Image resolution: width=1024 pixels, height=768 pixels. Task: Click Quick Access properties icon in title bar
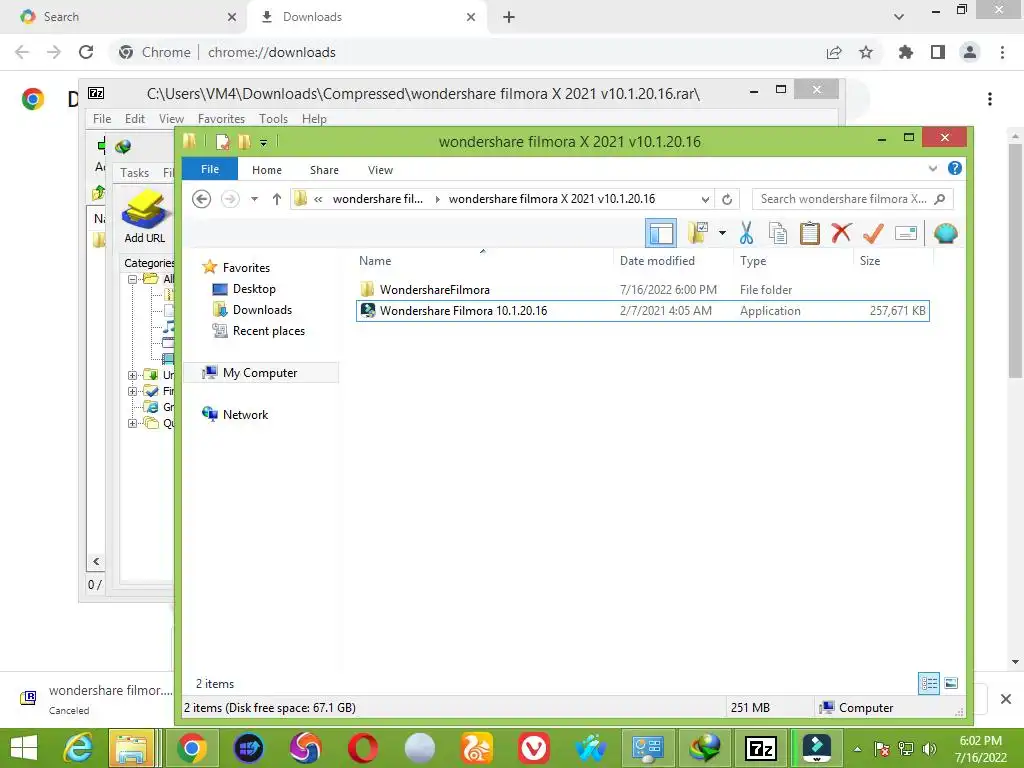(x=223, y=141)
